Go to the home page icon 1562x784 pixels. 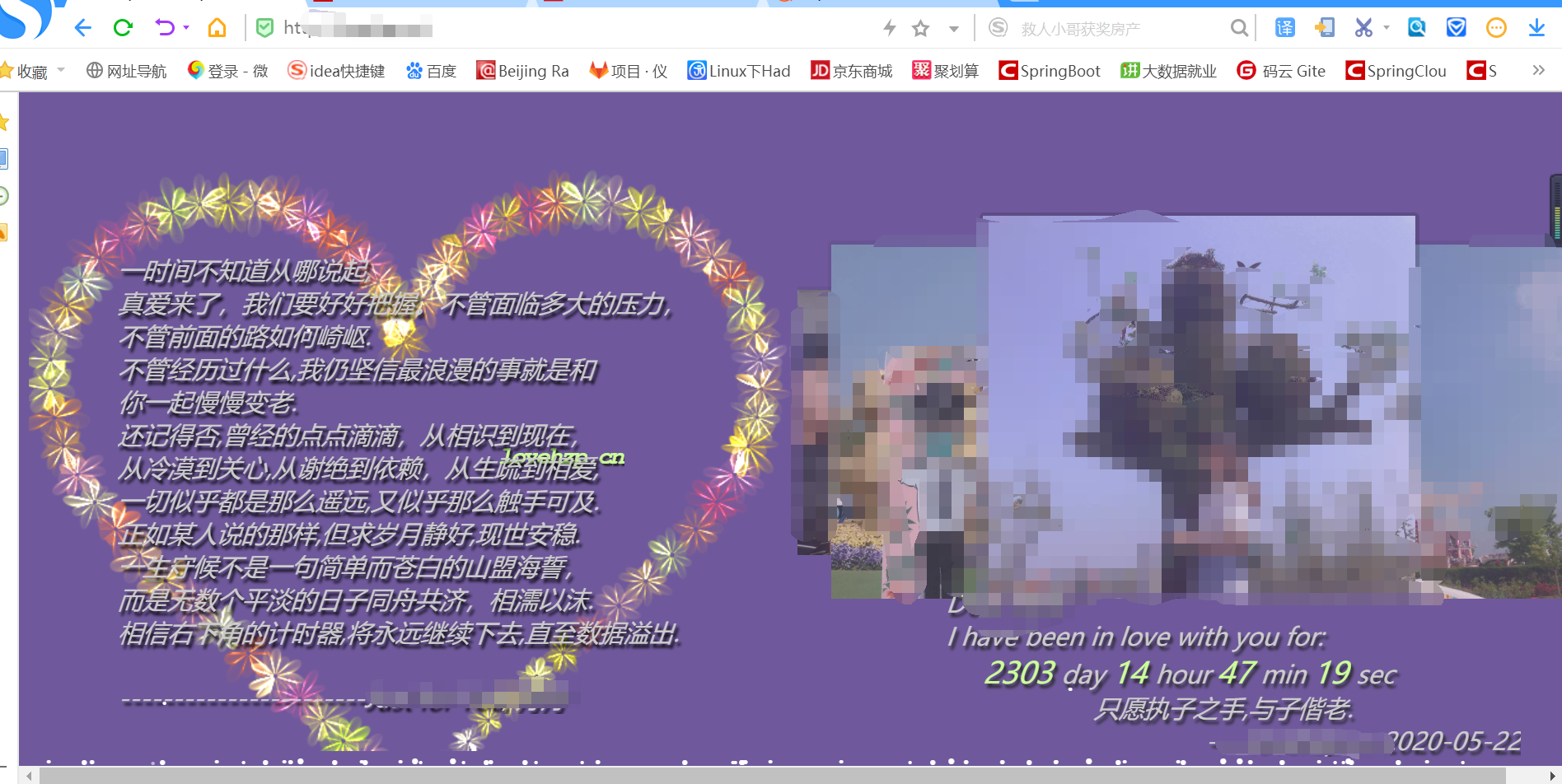[x=217, y=28]
